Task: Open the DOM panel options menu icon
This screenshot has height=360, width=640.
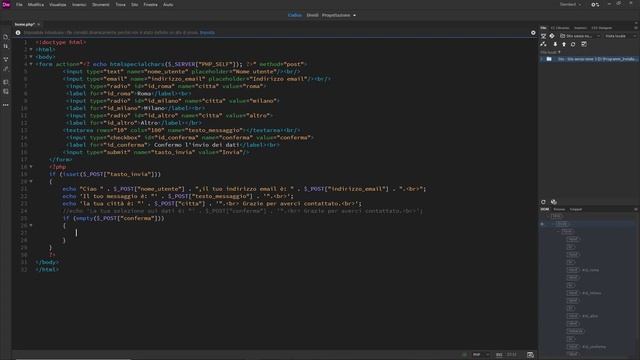Action: point(636,209)
